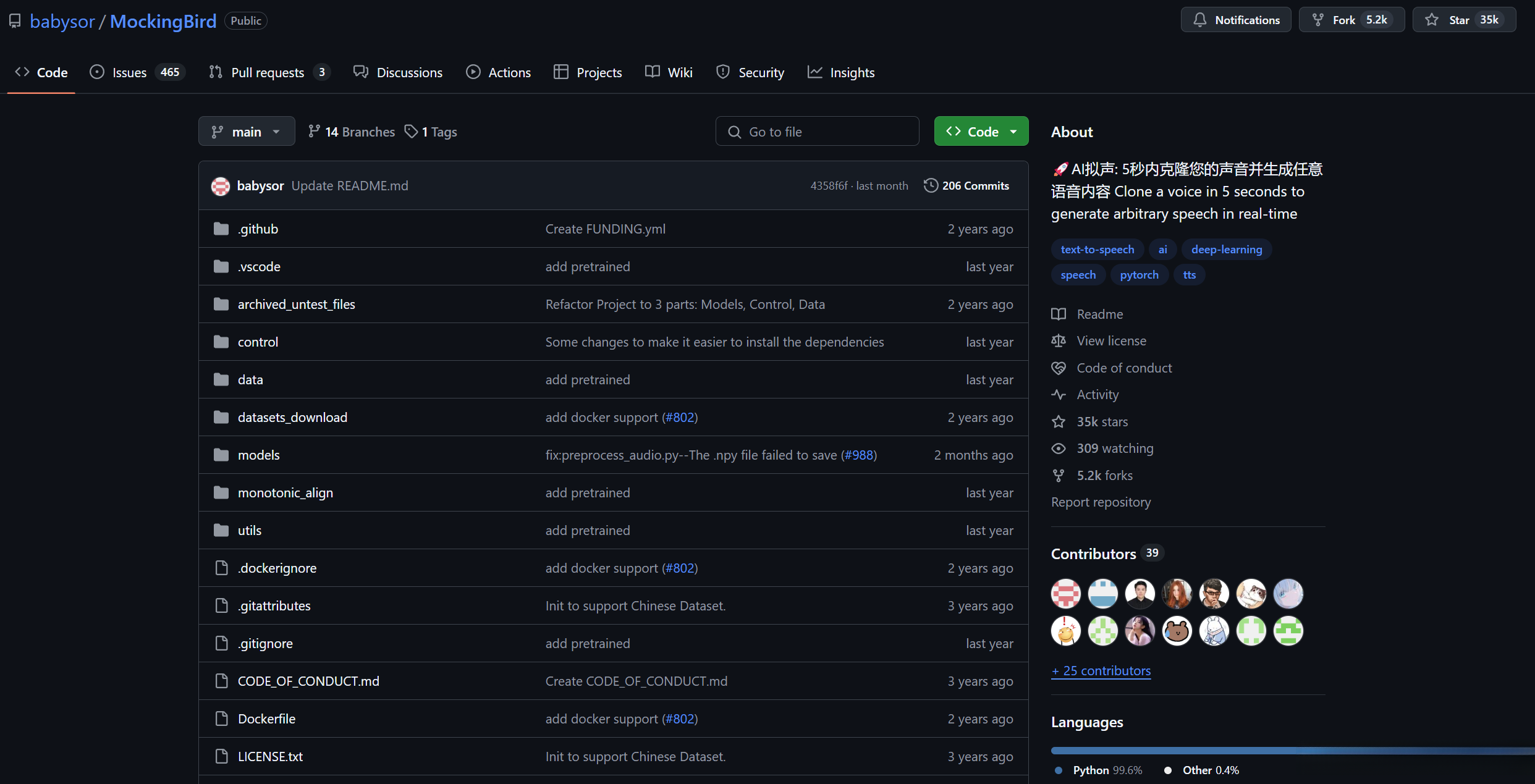Click the Notifications bell icon
The width and height of the screenshot is (1535, 784).
click(1199, 20)
